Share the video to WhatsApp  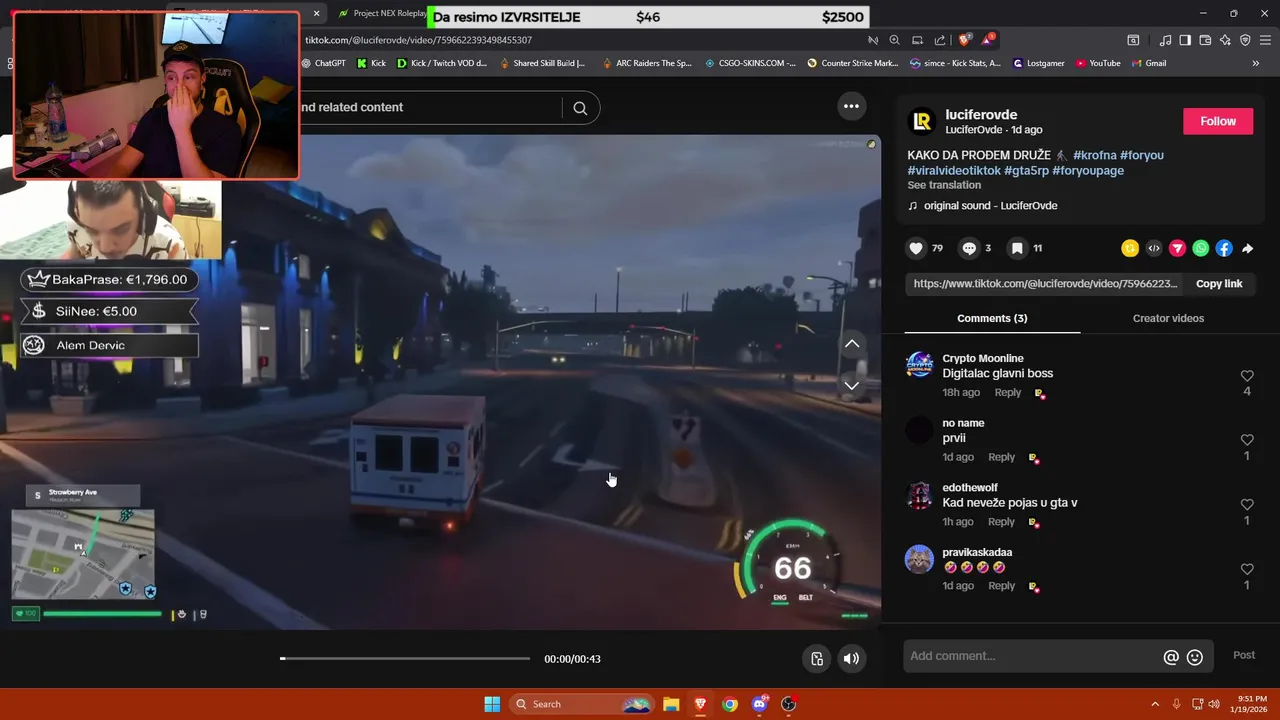pyautogui.click(x=1201, y=248)
